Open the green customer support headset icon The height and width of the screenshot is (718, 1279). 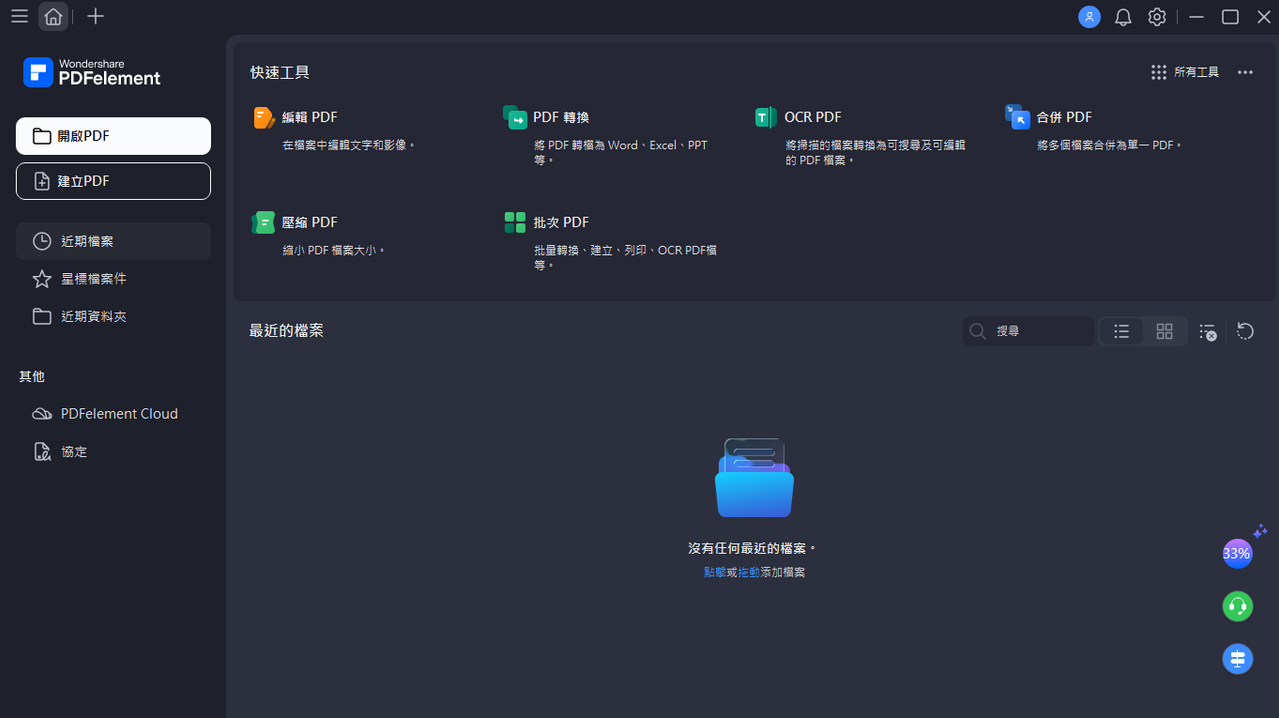click(x=1238, y=606)
